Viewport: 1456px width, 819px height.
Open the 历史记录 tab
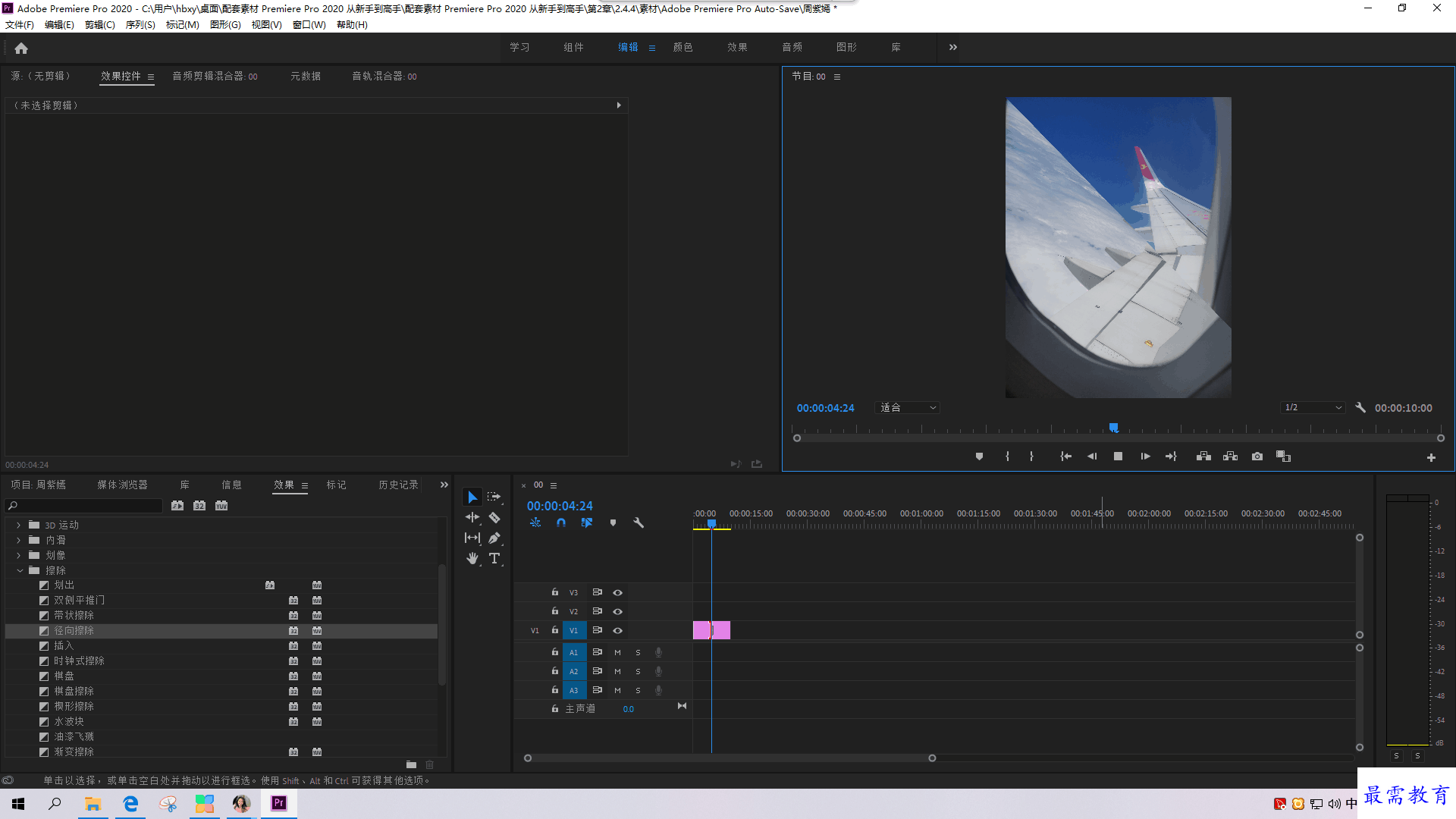(x=398, y=485)
